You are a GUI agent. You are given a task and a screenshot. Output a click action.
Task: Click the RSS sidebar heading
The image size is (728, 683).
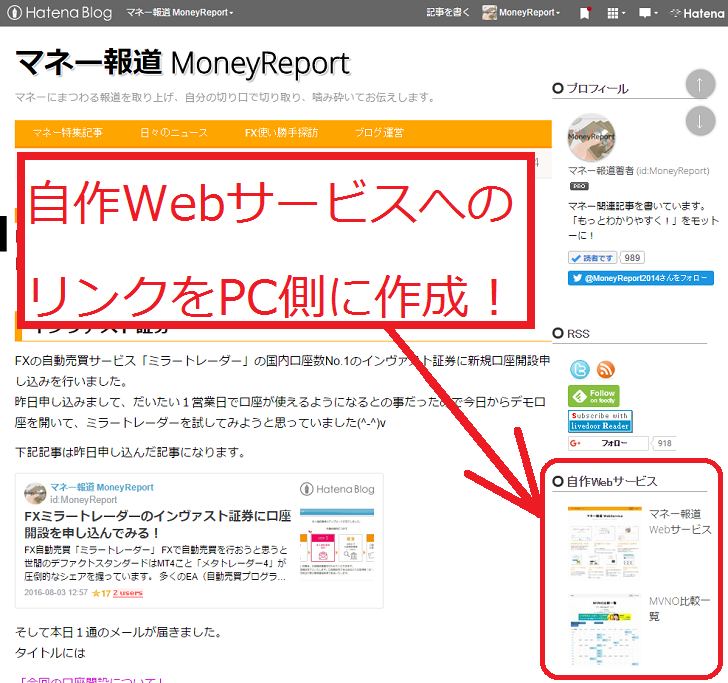pyautogui.click(x=578, y=334)
